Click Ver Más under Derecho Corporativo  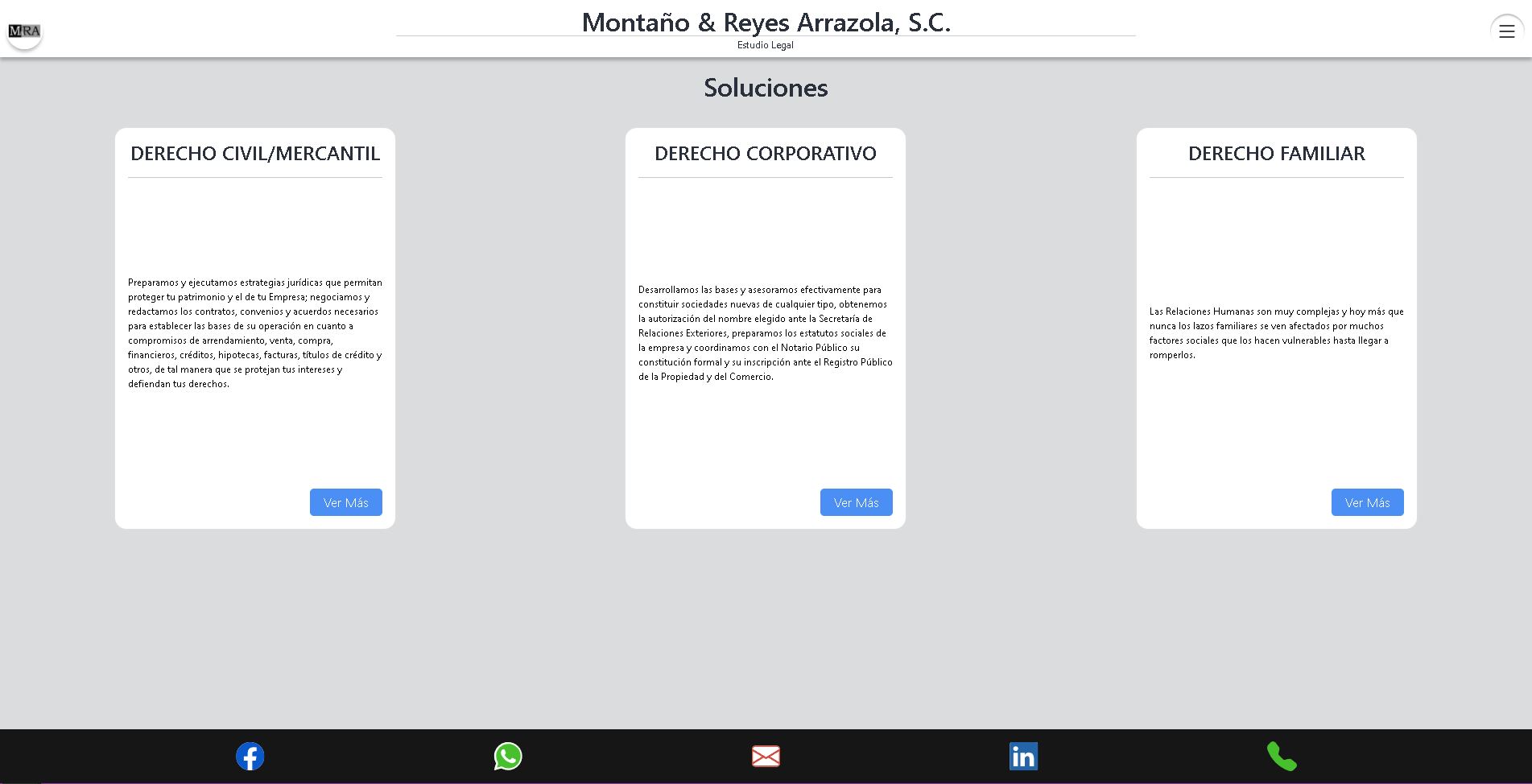click(857, 502)
